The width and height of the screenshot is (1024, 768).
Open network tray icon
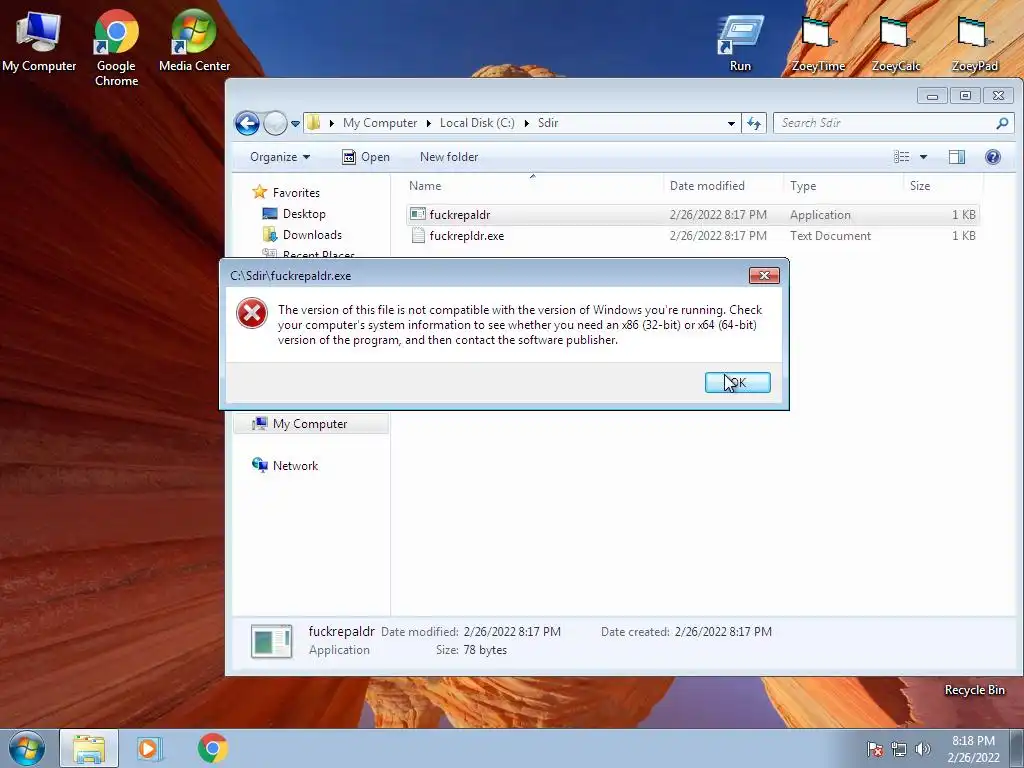pyautogui.click(x=899, y=749)
